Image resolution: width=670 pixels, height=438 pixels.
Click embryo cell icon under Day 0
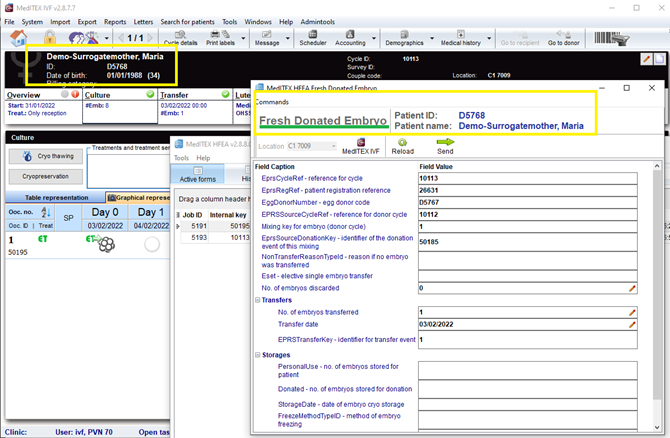[106, 244]
